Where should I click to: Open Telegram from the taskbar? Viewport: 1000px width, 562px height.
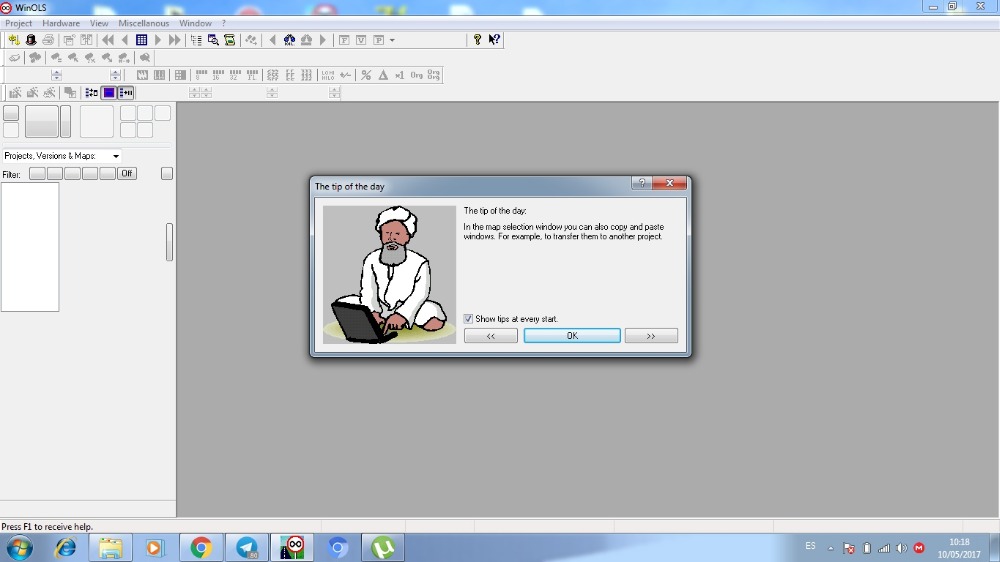(247, 548)
